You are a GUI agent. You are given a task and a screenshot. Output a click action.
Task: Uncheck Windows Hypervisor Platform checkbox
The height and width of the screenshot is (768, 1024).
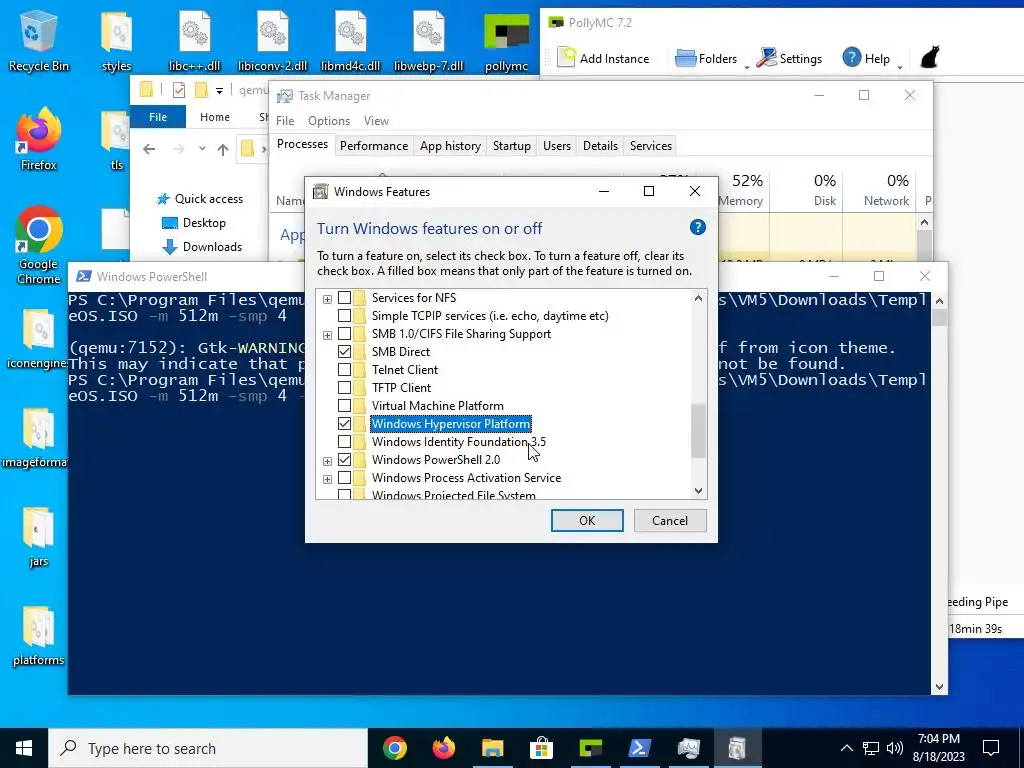click(344, 424)
